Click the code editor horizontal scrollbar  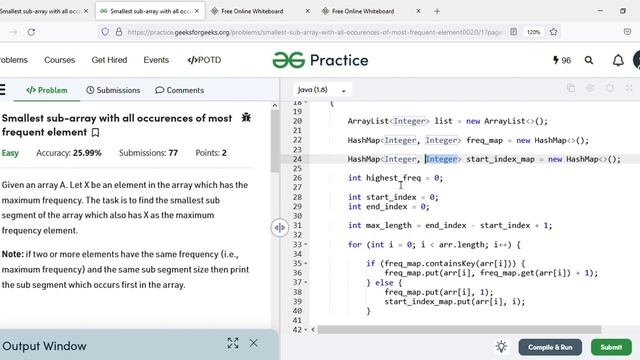pyautogui.click(x=459, y=329)
